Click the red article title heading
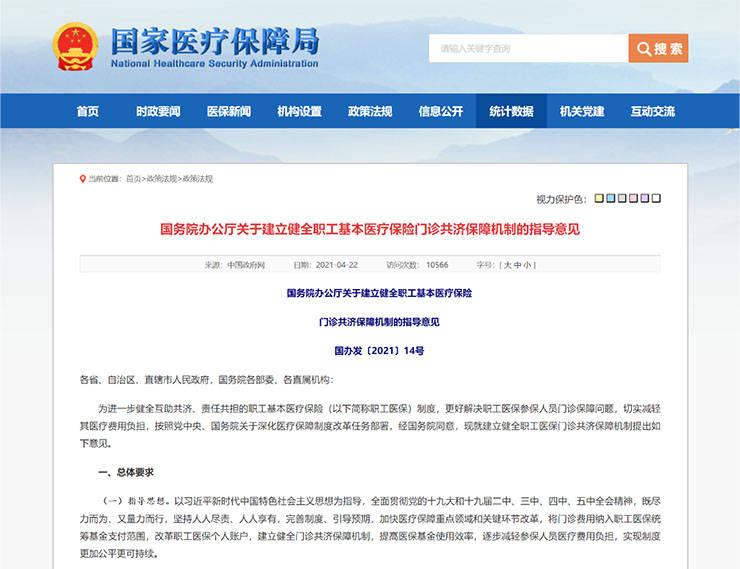This screenshot has height=569, width=740. (370, 229)
